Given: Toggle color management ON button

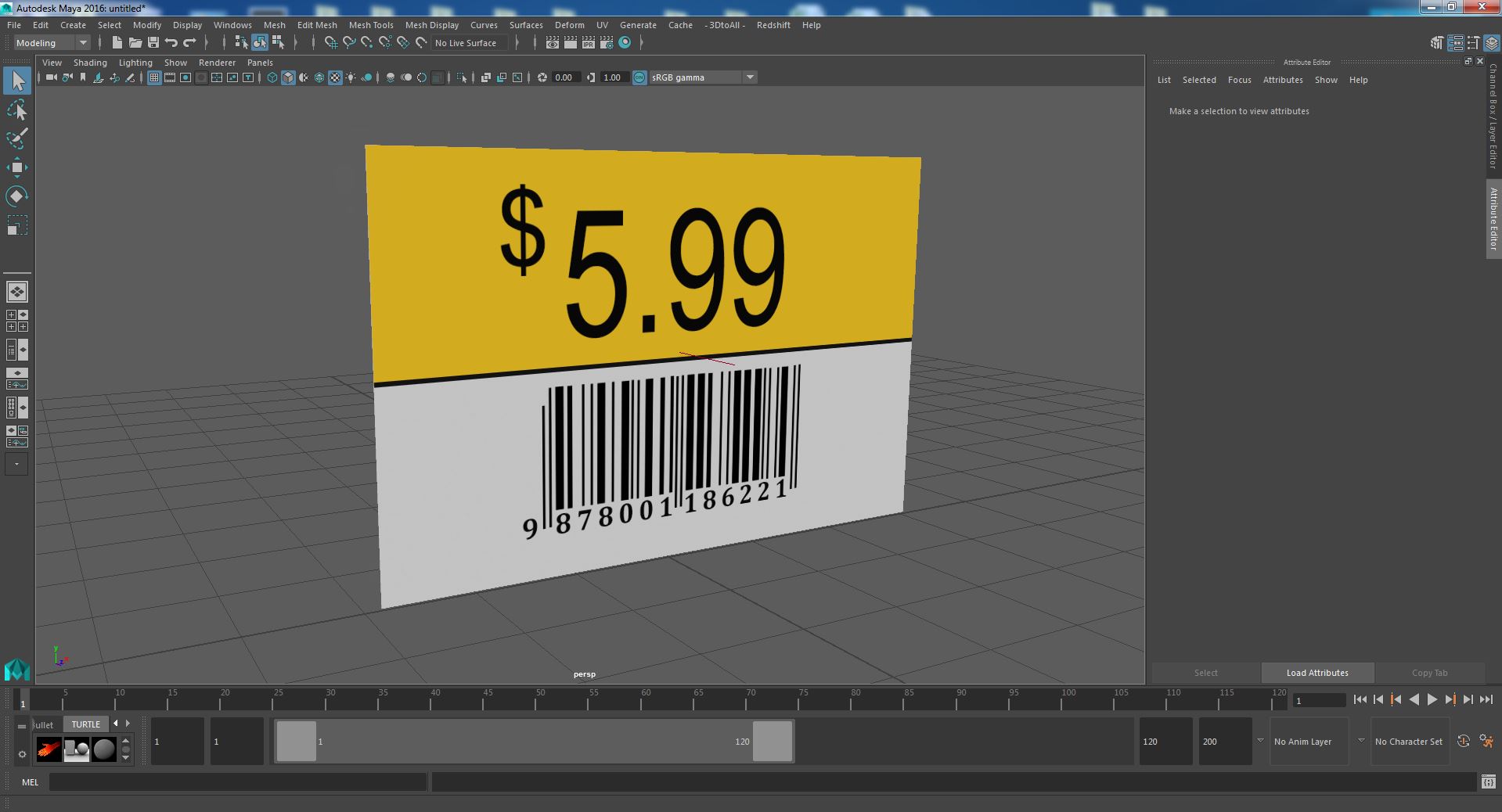Looking at the screenshot, I should 639,77.
